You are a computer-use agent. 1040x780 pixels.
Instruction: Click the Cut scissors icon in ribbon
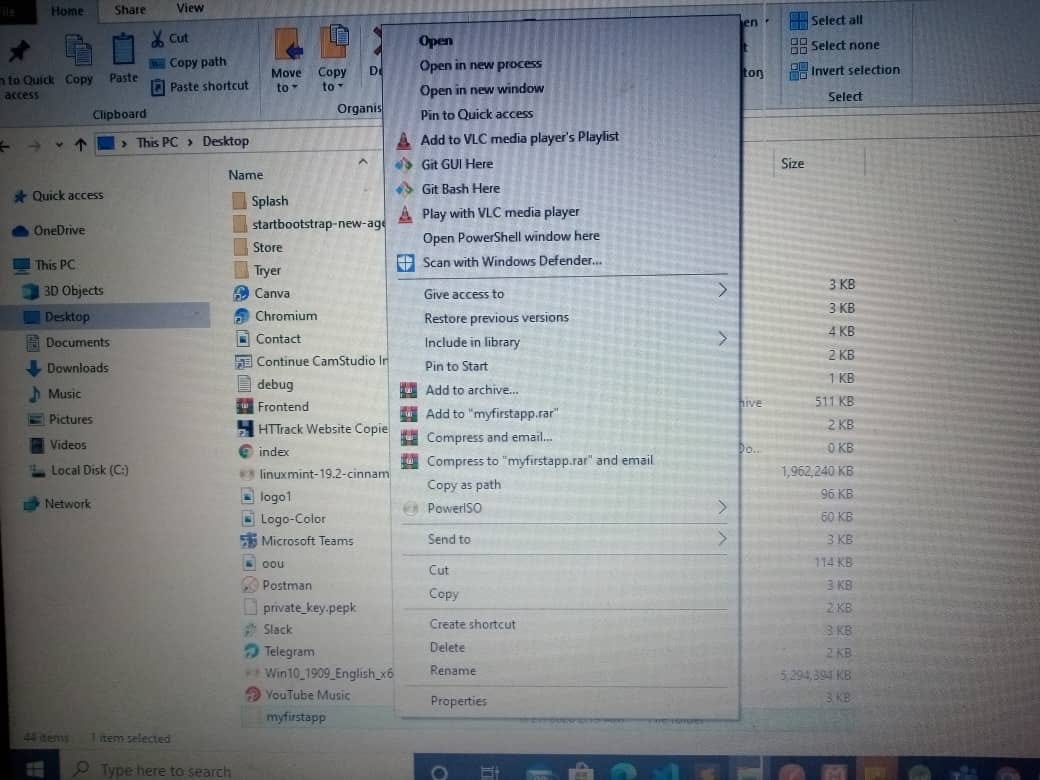pos(157,38)
